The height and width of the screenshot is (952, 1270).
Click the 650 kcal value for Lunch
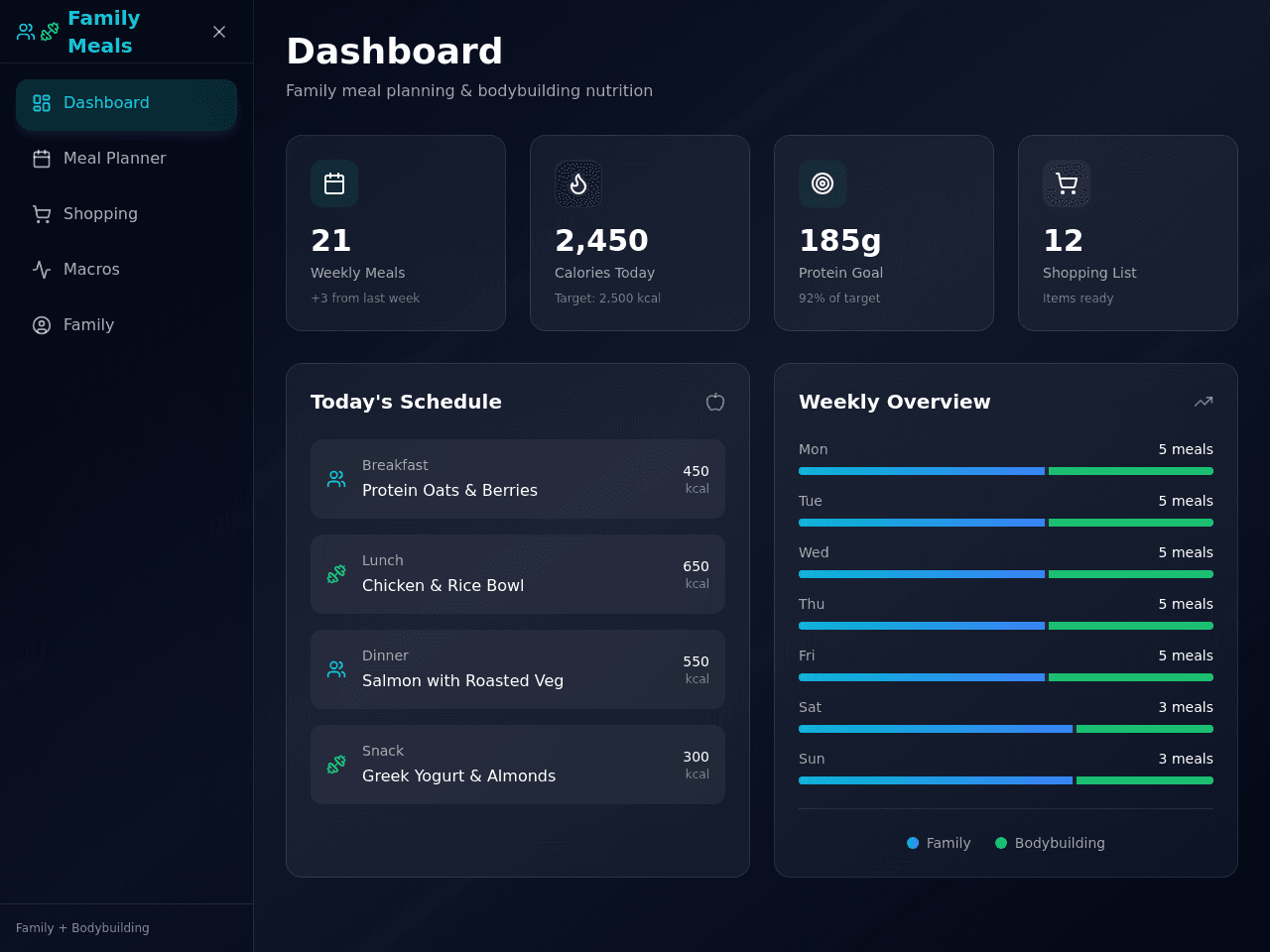[x=696, y=574]
